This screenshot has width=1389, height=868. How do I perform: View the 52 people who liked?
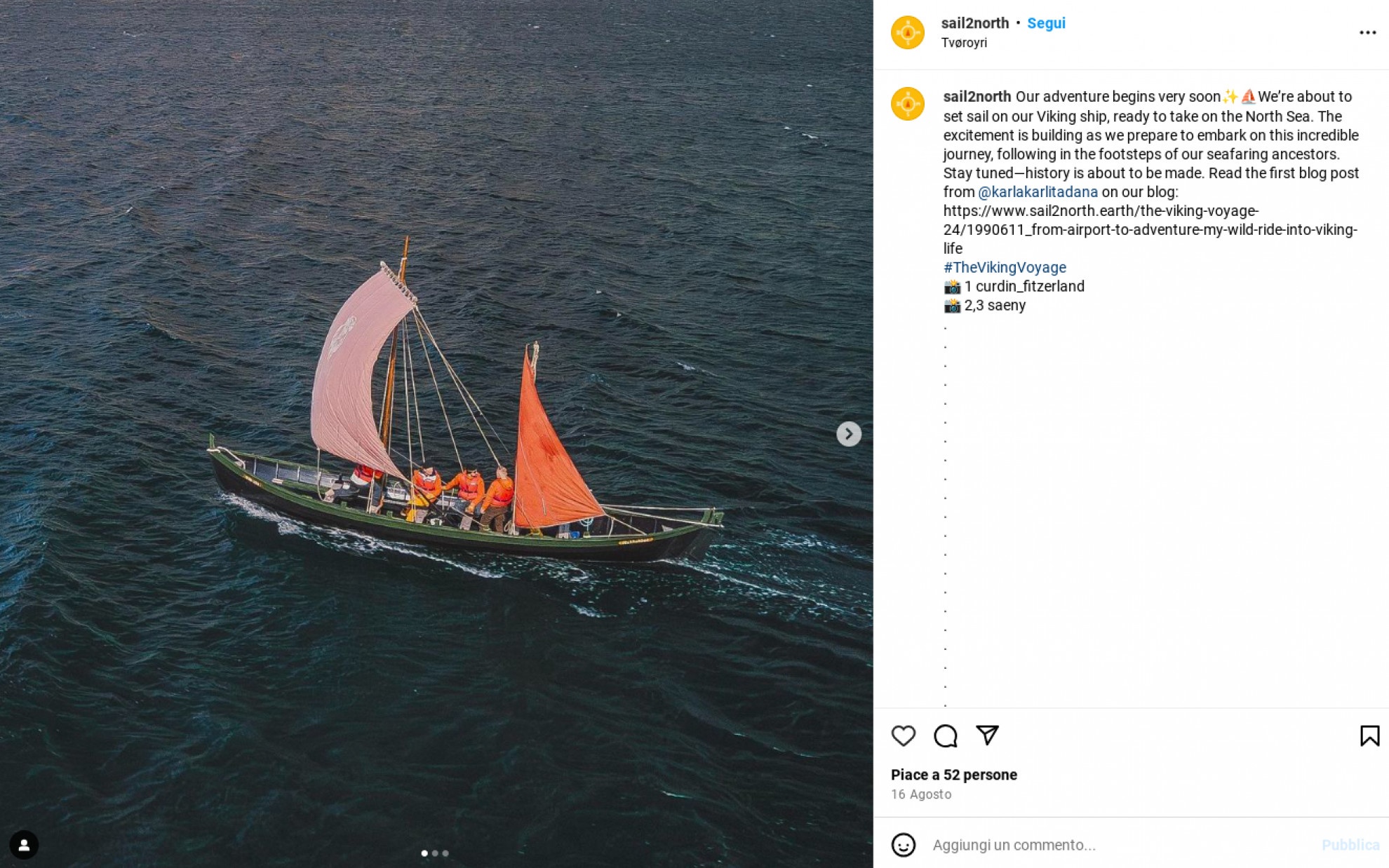pos(954,775)
